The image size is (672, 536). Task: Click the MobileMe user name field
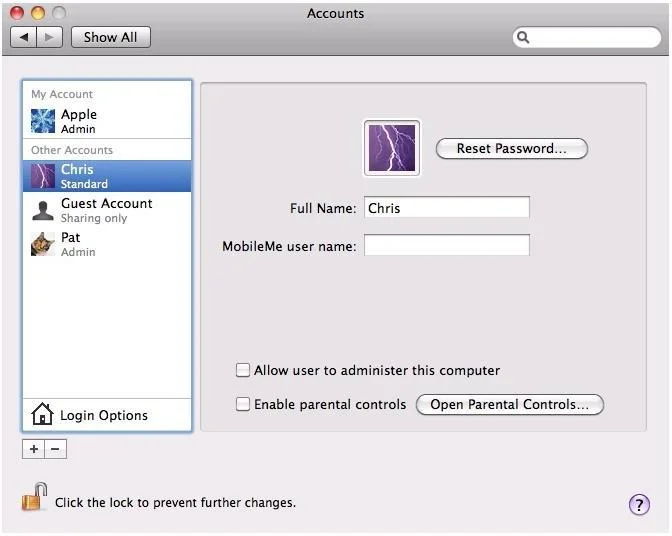pyautogui.click(x=447, y=245)
